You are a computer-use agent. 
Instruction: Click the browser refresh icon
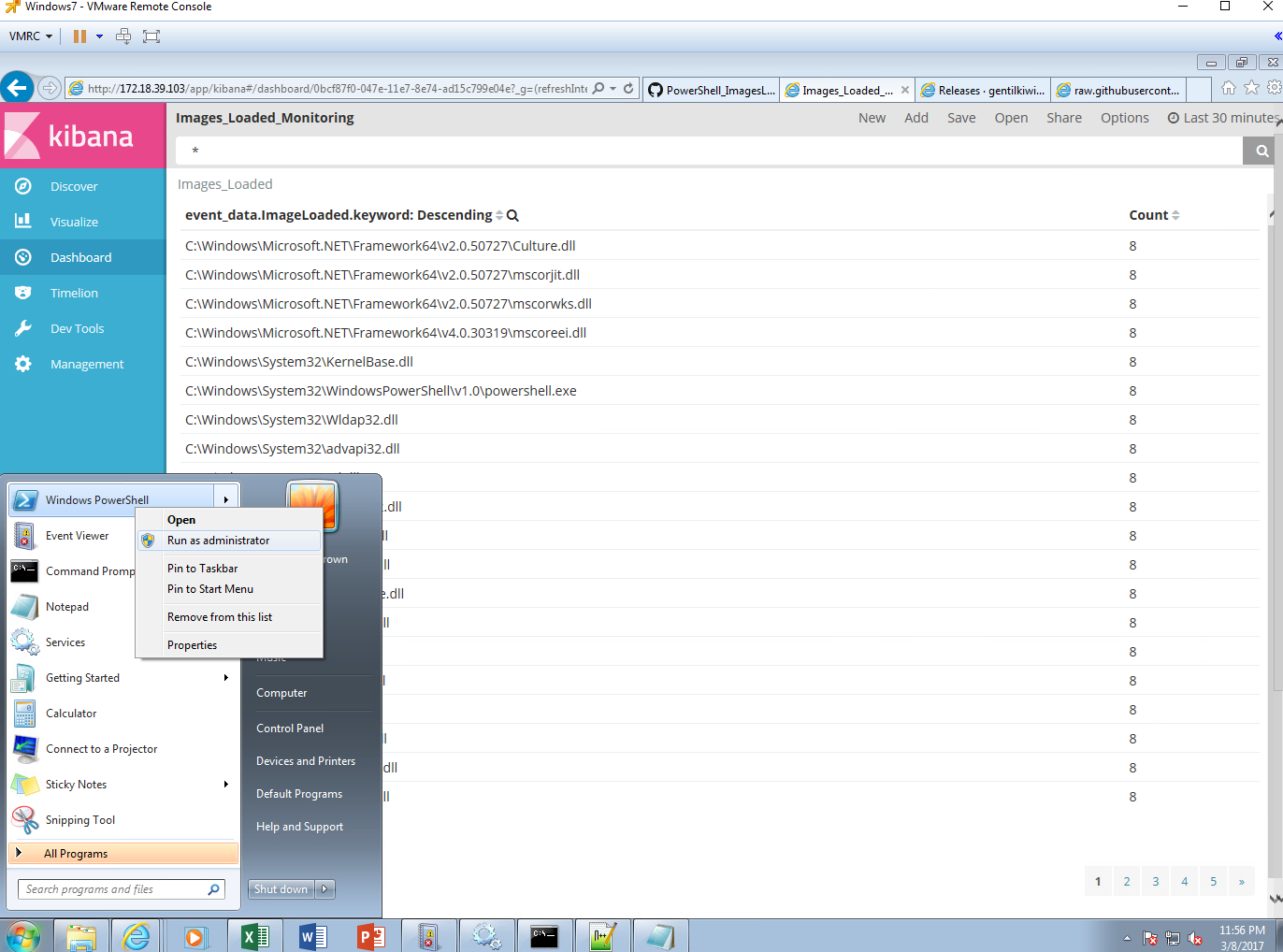pos(628,89)
